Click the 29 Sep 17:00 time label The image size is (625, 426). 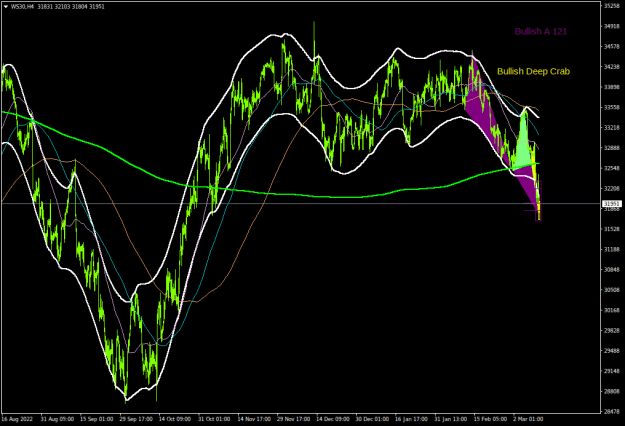pos(136,419)
